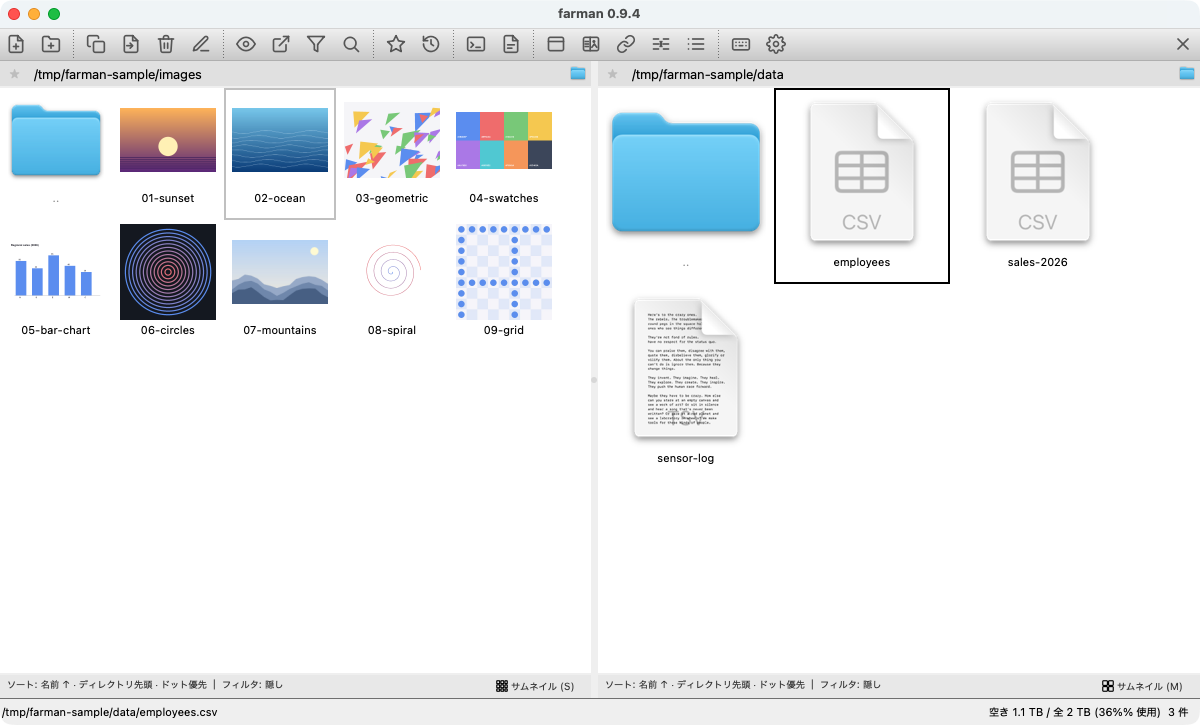
Task: Select the sensor-log text file
Action: pyautogui.click(x=686, y=369)
